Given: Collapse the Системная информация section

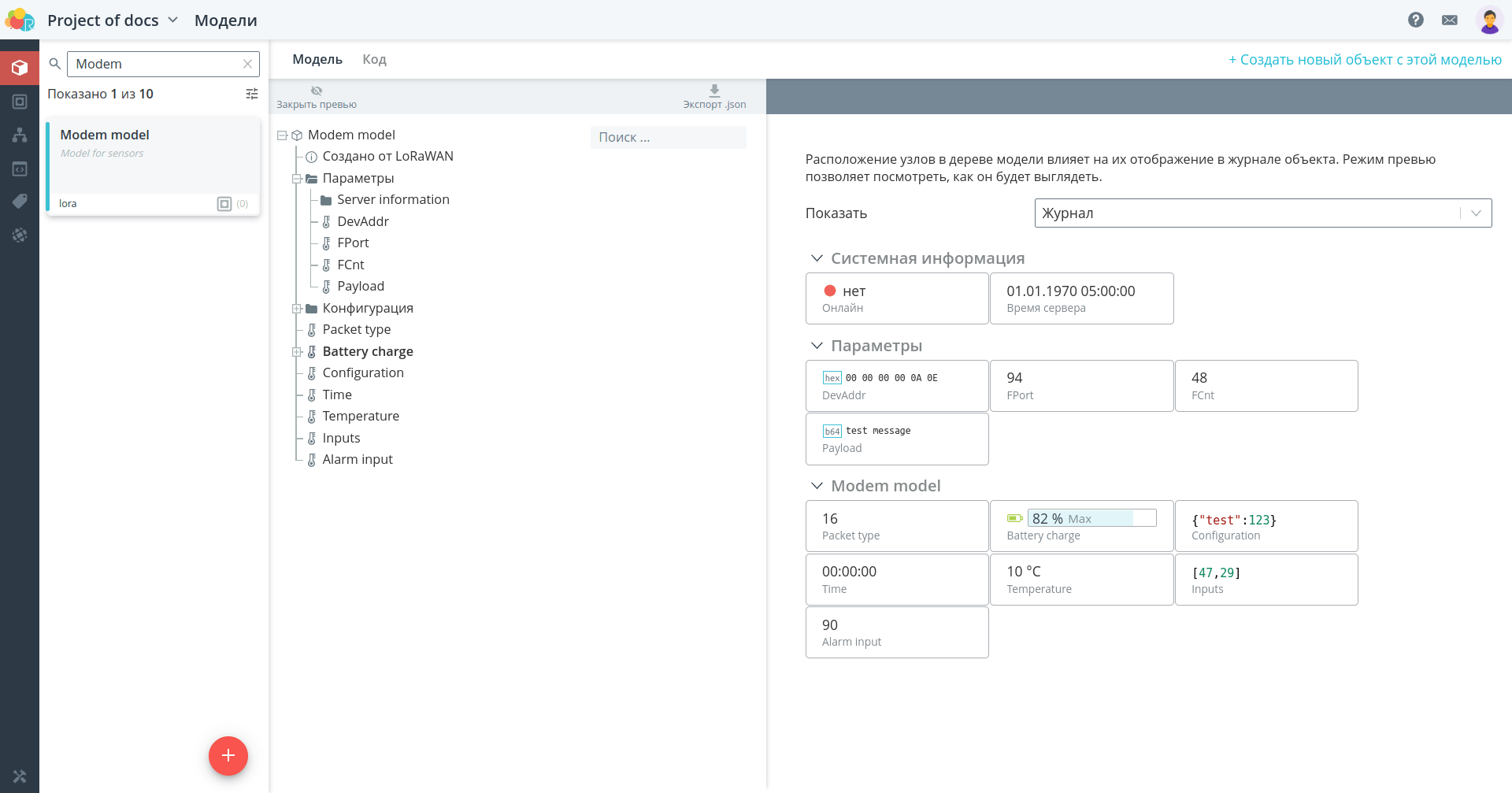Looking at the screenshot, I should (817, 258).
